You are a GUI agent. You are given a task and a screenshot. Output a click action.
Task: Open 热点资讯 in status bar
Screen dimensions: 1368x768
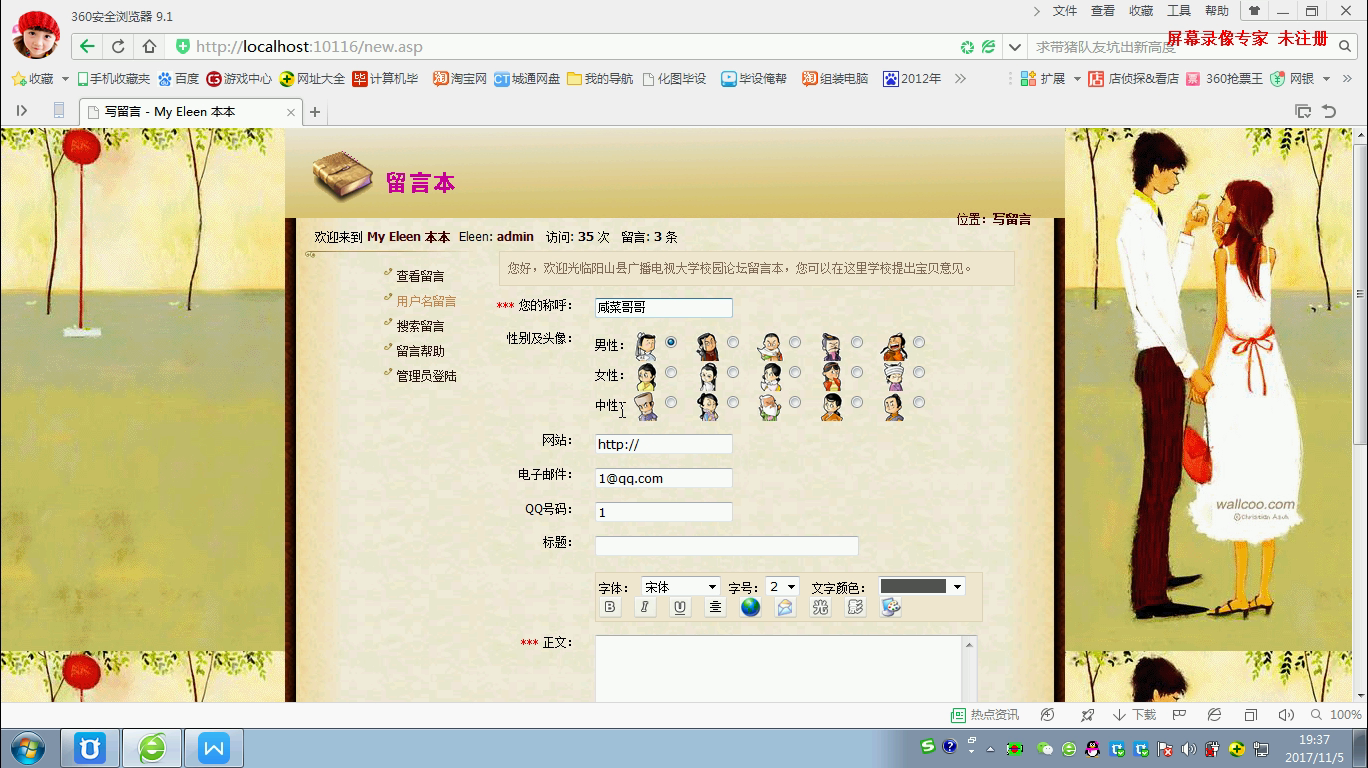(985, 715)
